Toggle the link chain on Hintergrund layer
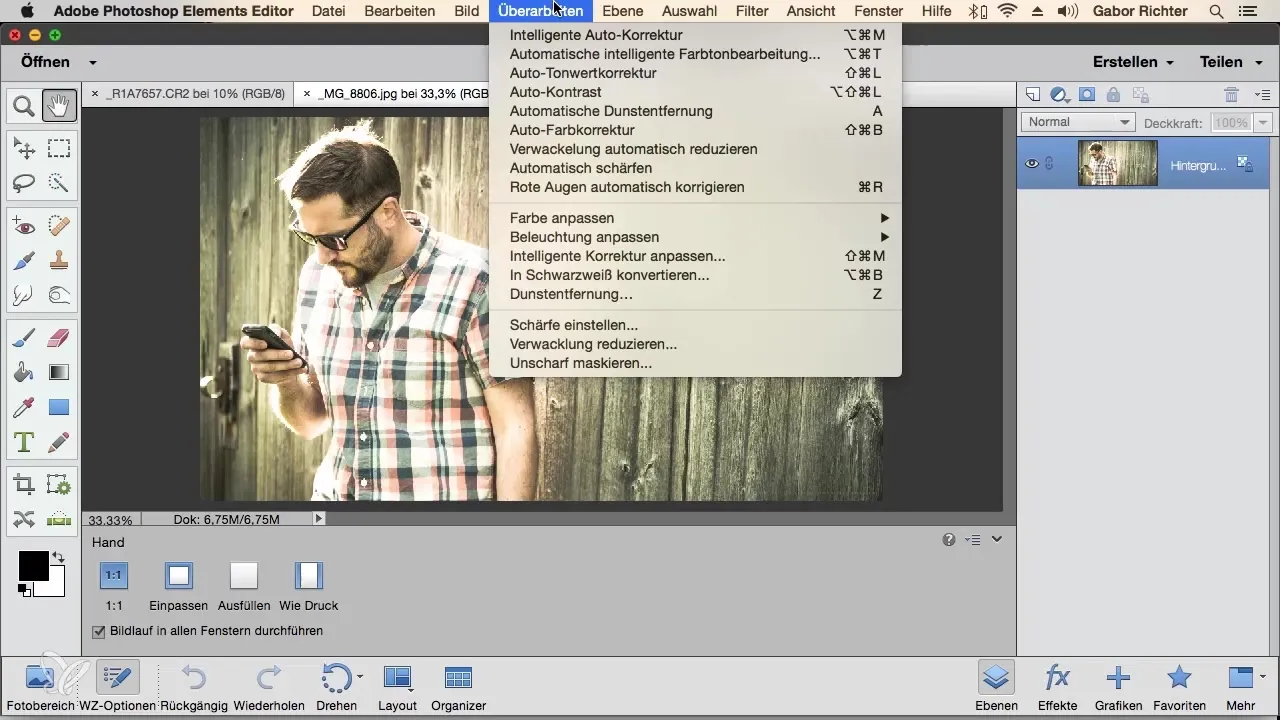 click(1049, 164)
